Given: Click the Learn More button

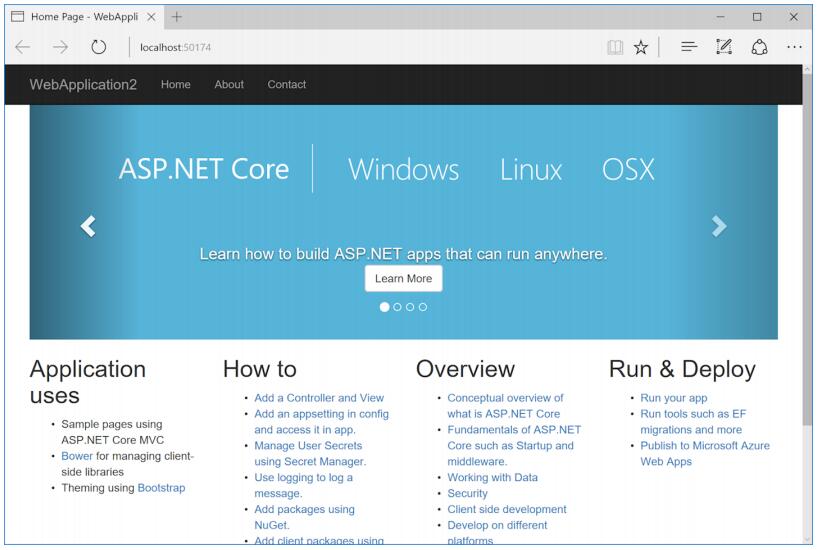Looking at the screenshot, I should click(x=404, y=278).
